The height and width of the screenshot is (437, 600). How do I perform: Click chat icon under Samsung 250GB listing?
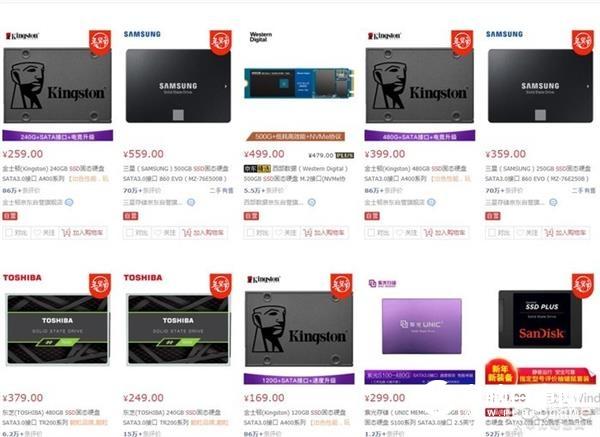click(553, 202)
